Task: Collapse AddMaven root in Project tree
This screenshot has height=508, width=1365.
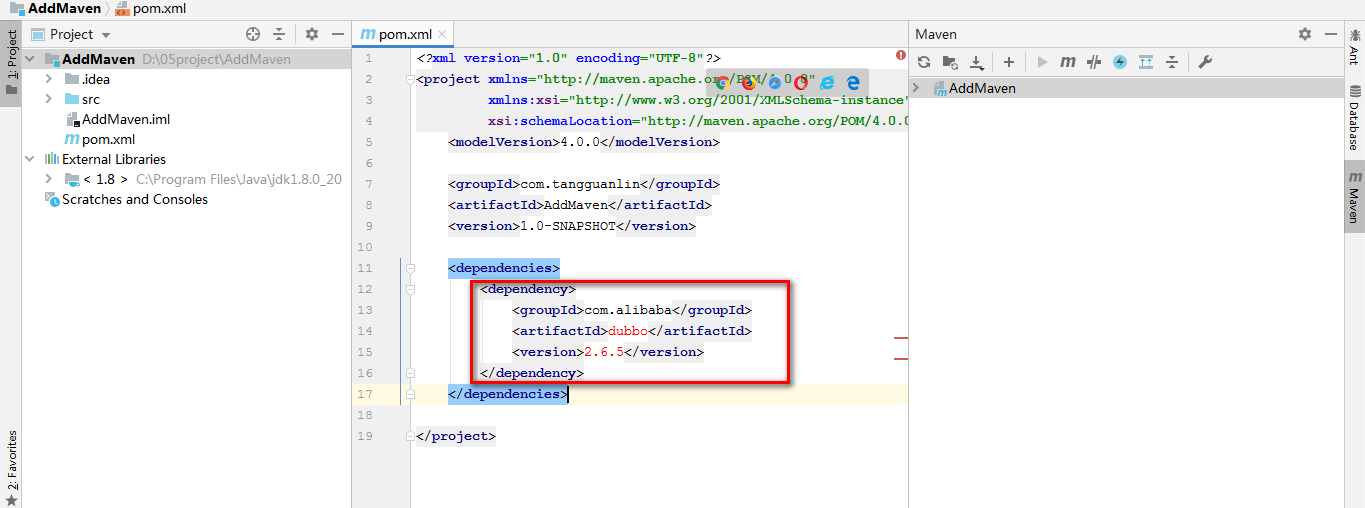Action: [31, 59]
